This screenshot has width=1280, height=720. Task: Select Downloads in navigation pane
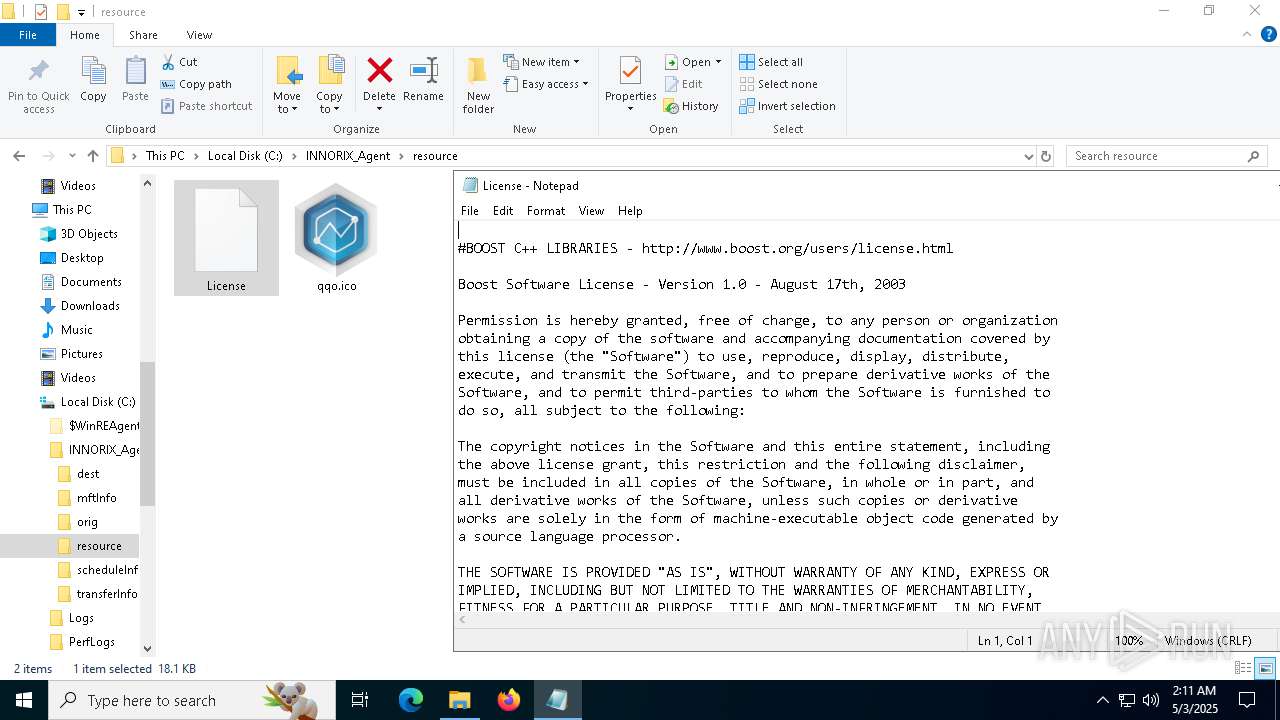[x=90, y=306]
